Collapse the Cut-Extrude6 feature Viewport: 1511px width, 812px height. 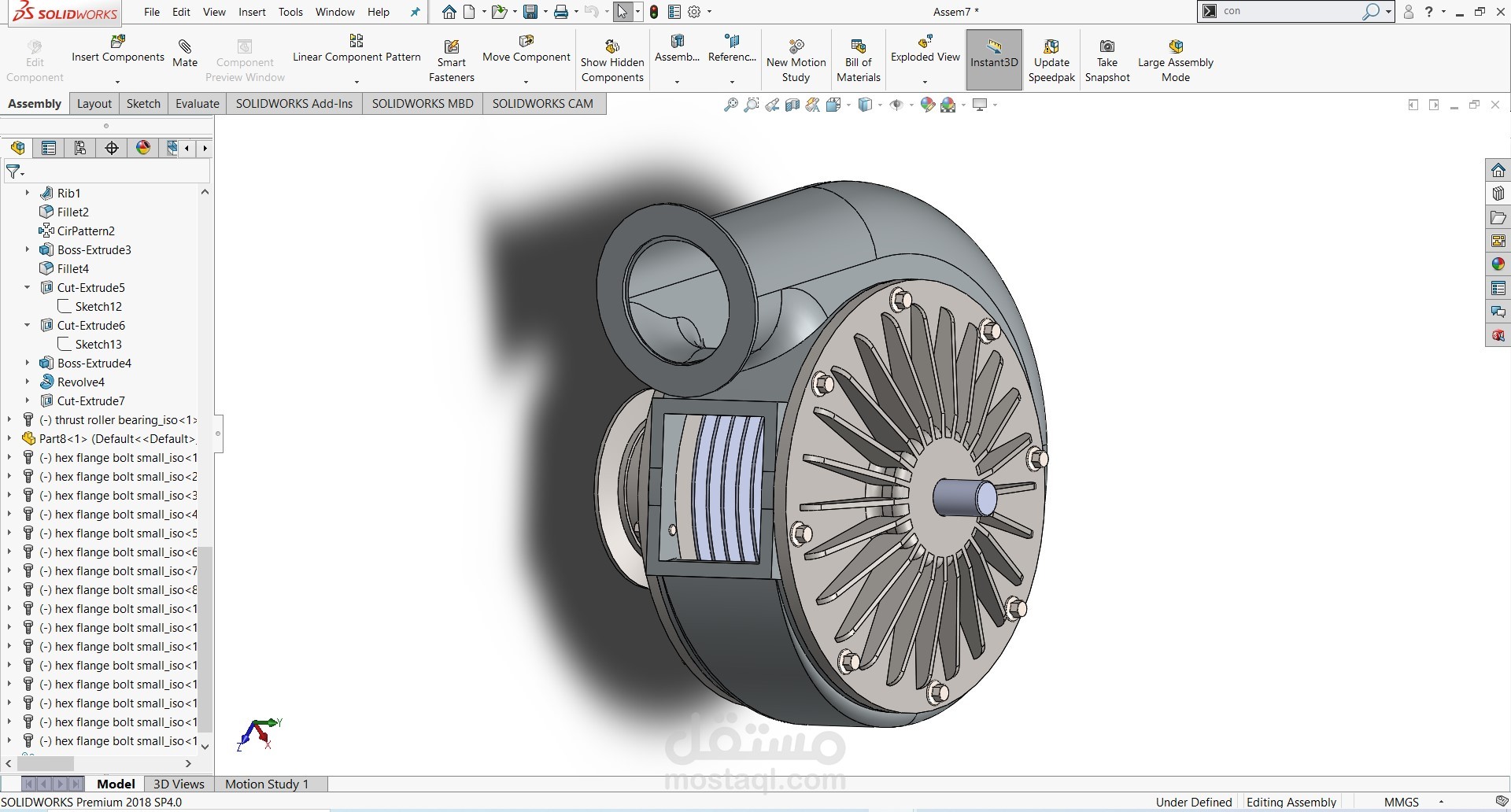[27, 325]
